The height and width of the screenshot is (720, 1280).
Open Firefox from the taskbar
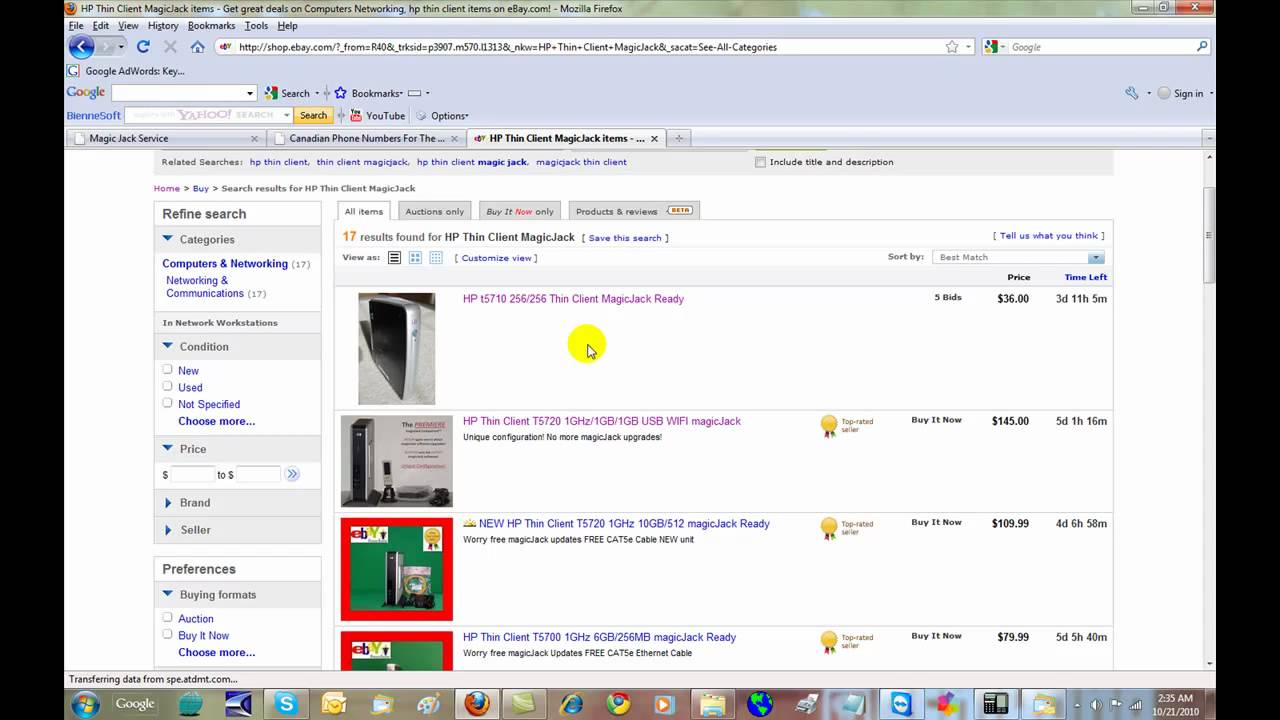(477, 704)
